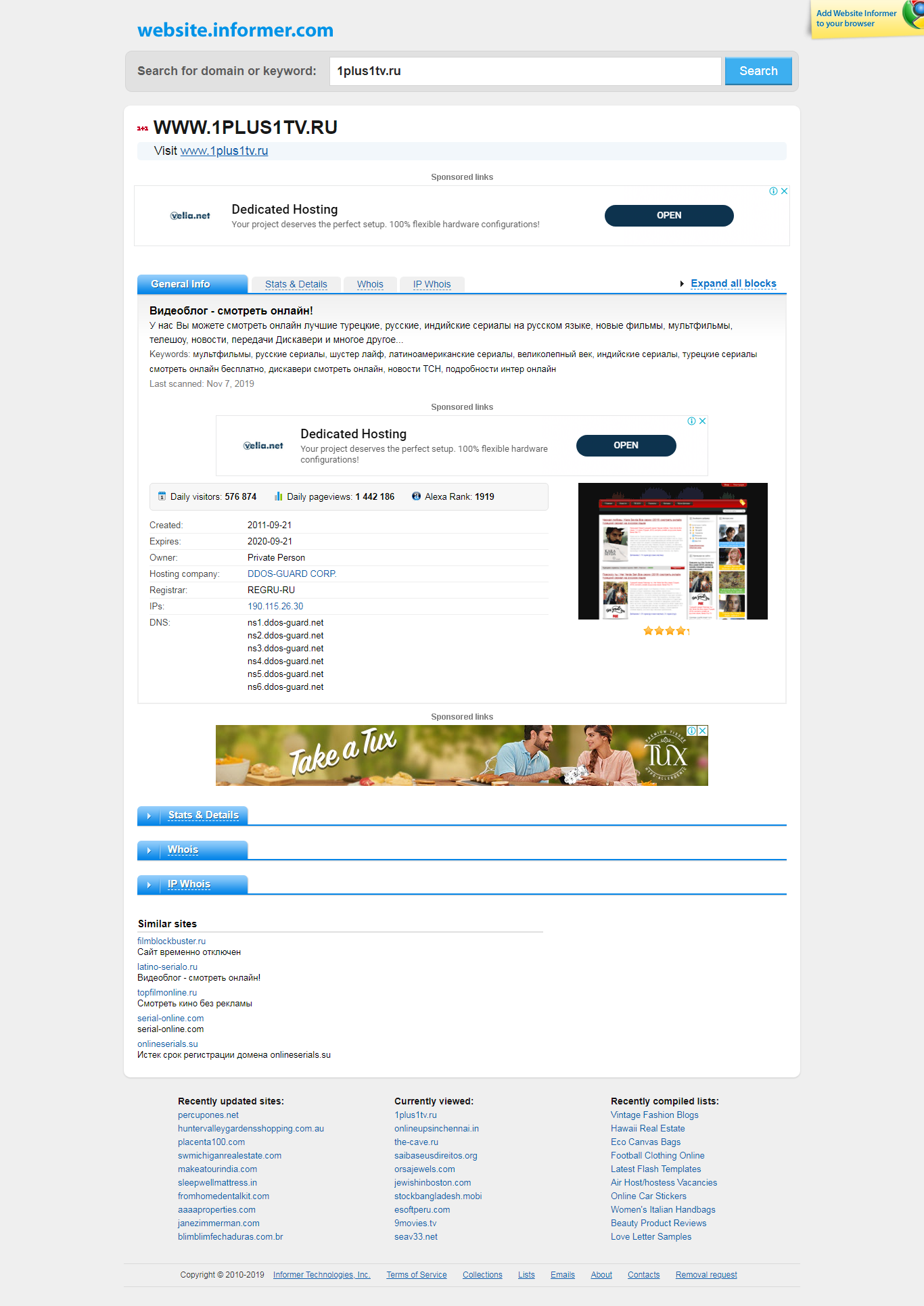Open similar site topfilmonline.ru
The width and height of the screenshot is (924, 1306).
click(167, 992)
